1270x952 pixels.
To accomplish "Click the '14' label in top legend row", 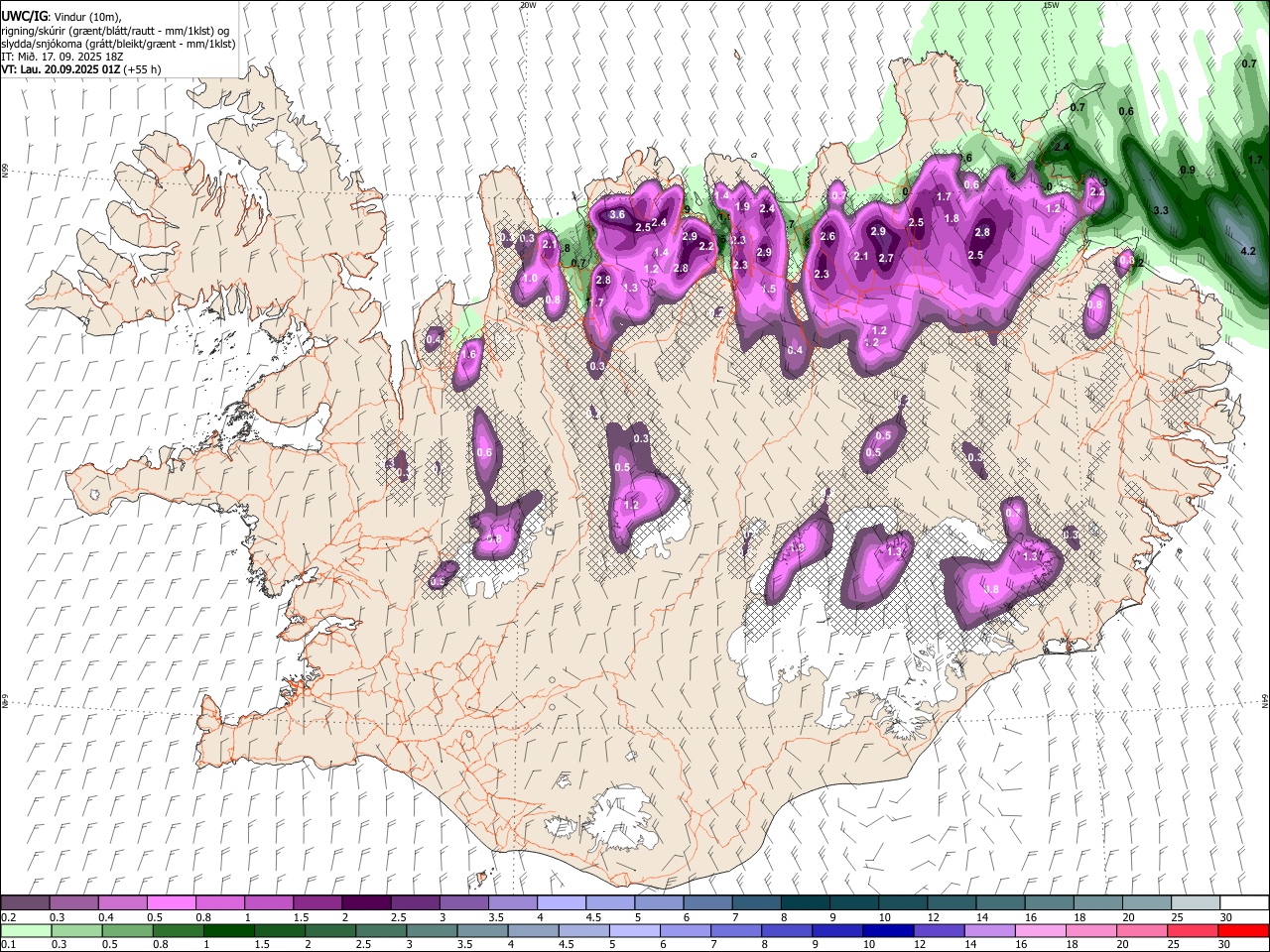I will click(980, 917).
